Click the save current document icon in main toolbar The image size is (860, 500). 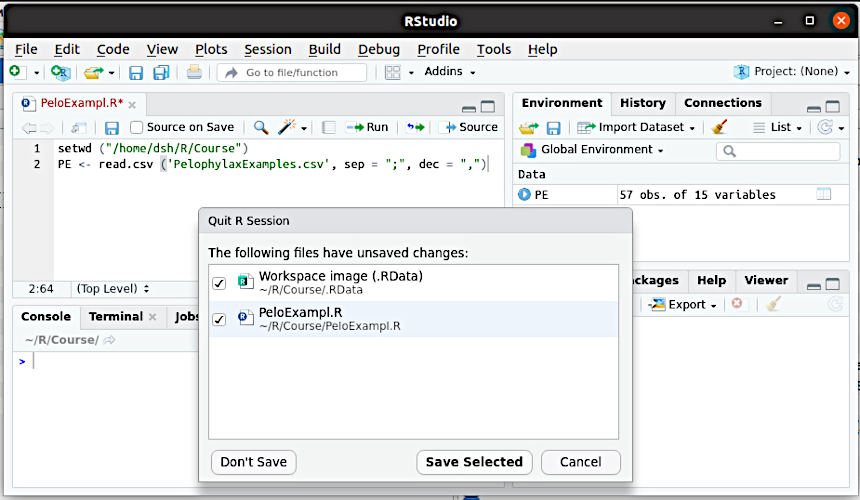(x=135, y=72)
